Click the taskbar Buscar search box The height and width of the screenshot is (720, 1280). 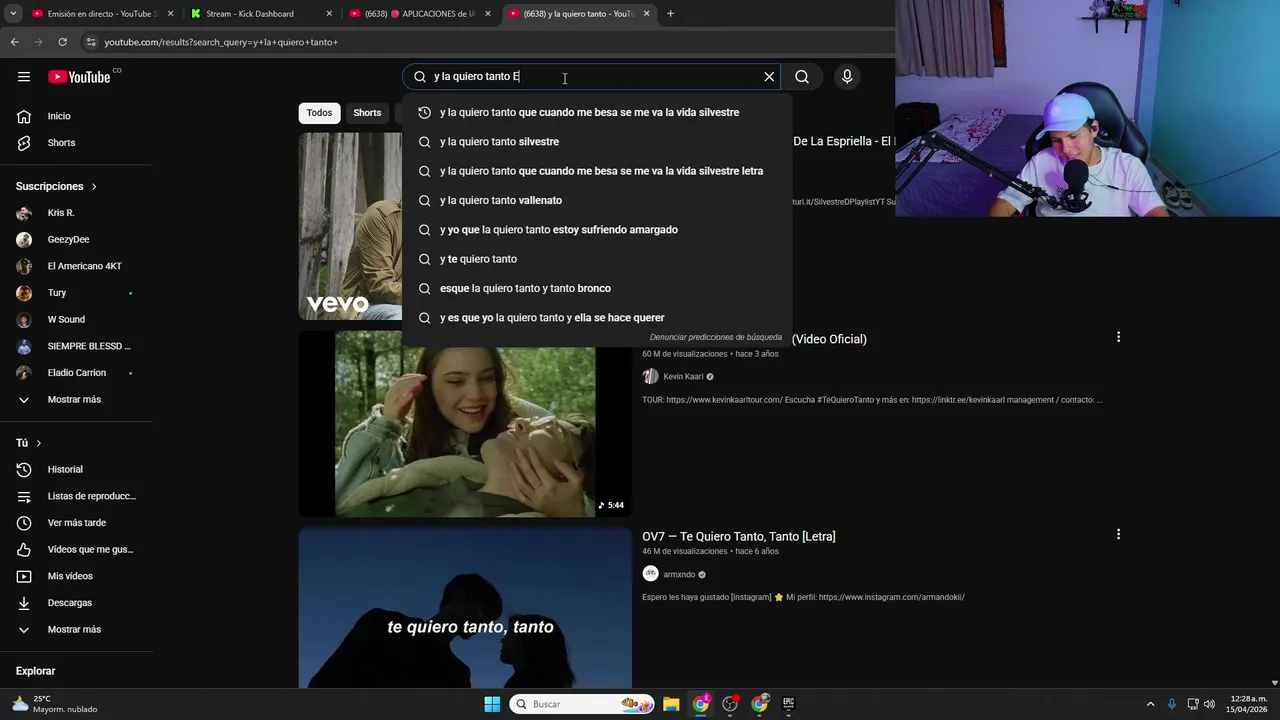click(x=581, y=704)
